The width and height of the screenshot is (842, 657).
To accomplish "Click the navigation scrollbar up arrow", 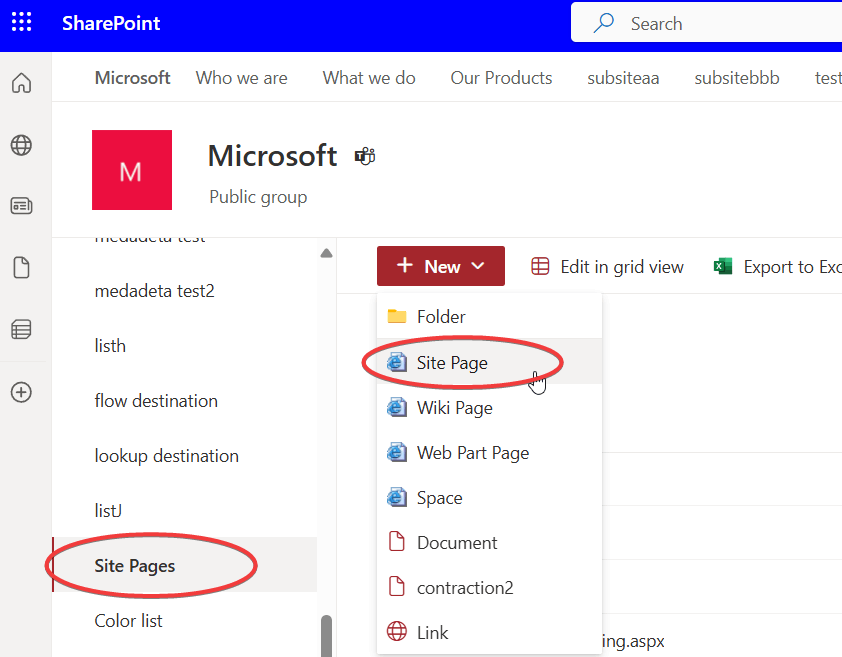I will tap(326, 253).
